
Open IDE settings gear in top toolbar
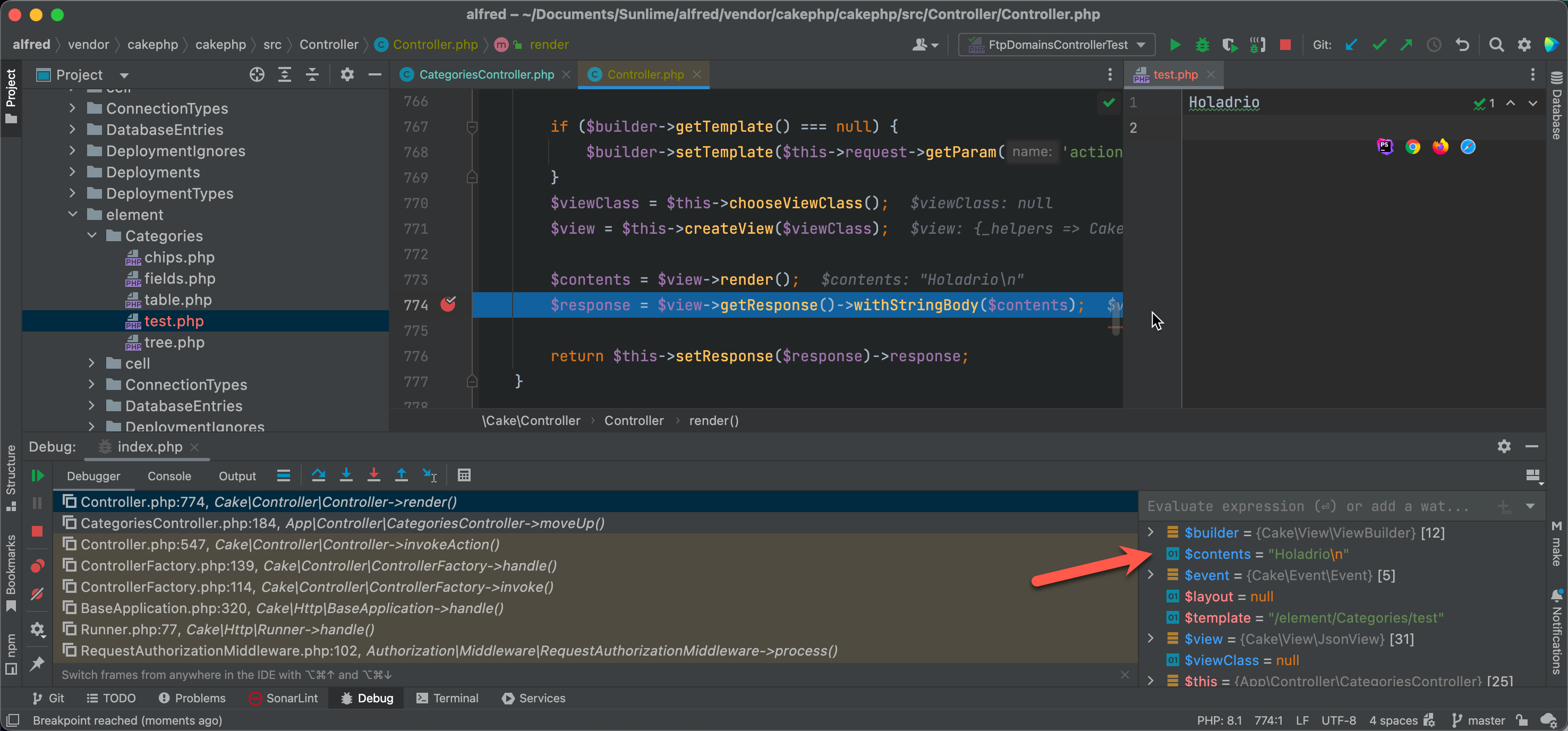1523,45
